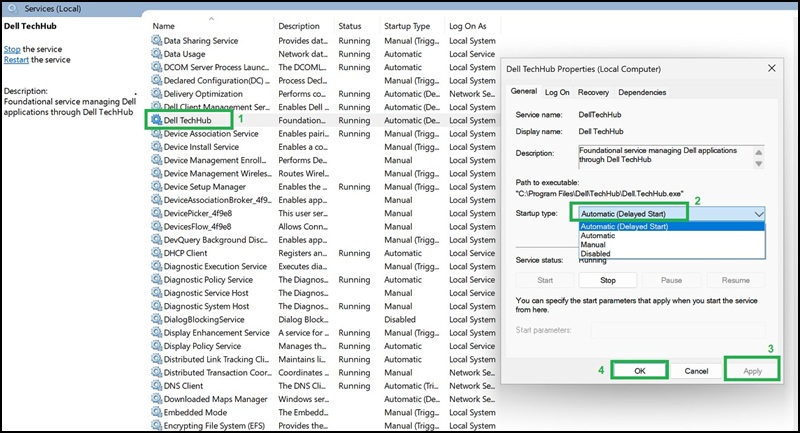The height and width of the screenshot is (433, 800).
Task: Click the Downloaded Maps Manager service icon
Action: [157, 399]
